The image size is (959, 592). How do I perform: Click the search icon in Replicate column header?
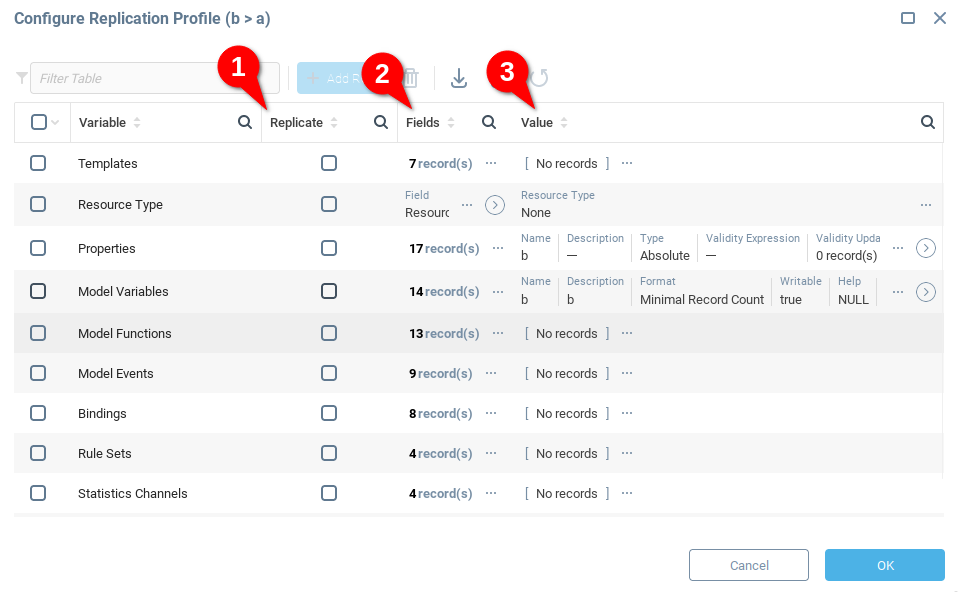[380, 122]
